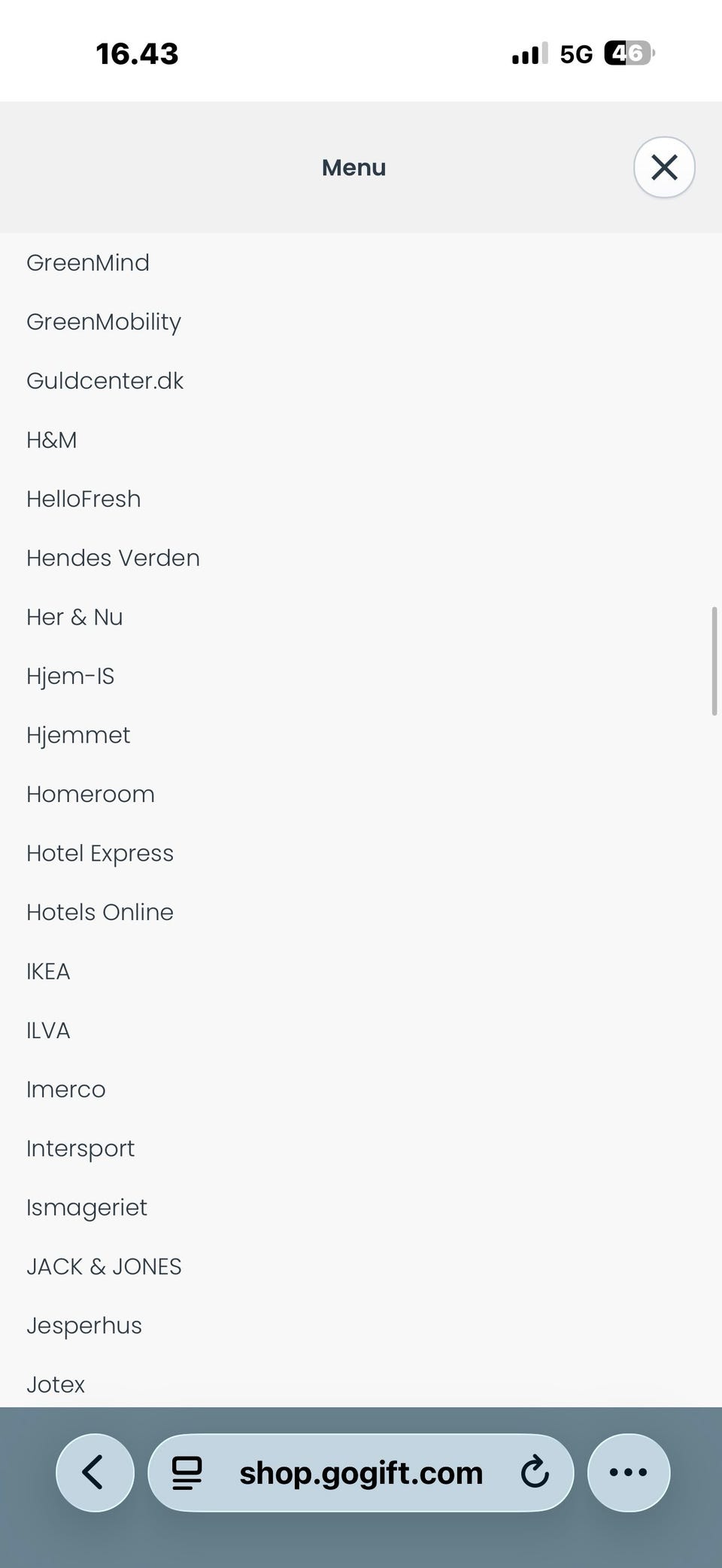Open the Hjem-IS entry
722x1568 pixels.
(x=71, y=676)
